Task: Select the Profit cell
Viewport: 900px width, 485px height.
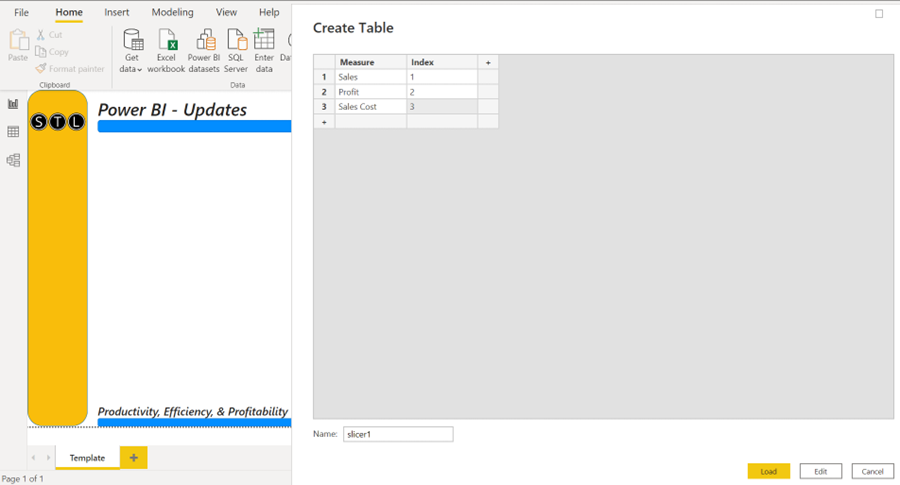Action: coord(371,92)
